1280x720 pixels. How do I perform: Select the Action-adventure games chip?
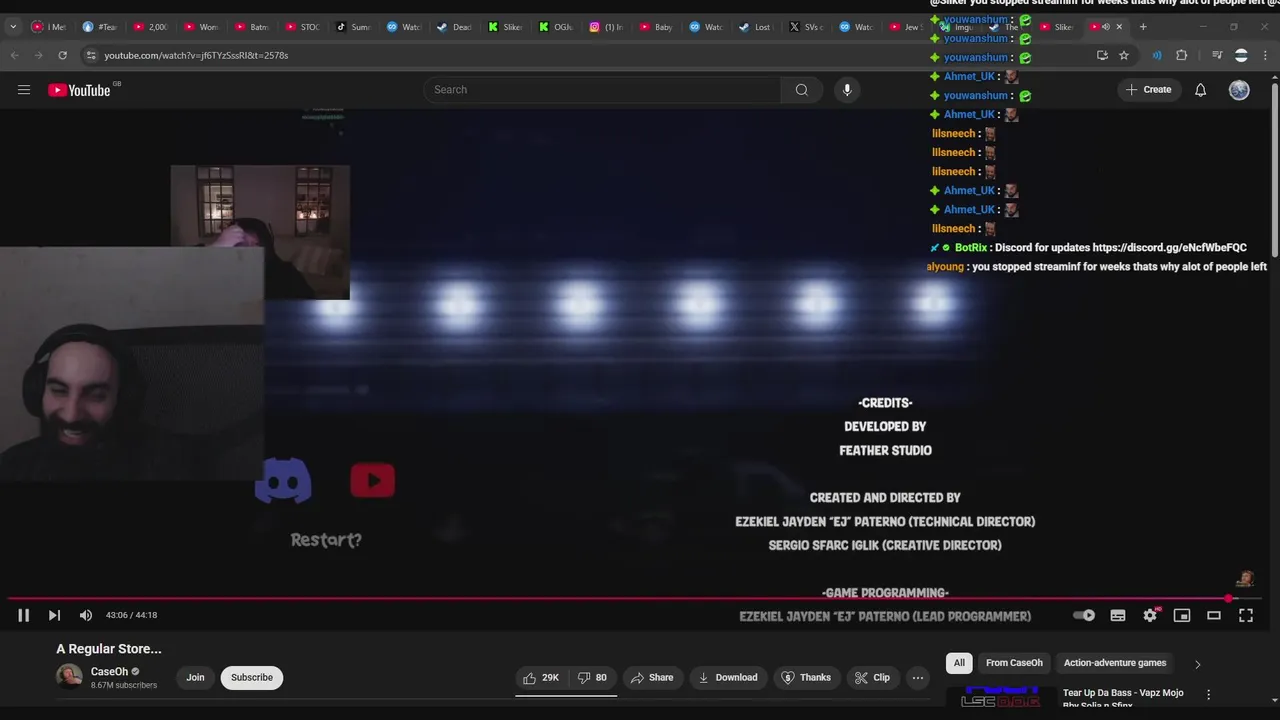point(1115,663)
